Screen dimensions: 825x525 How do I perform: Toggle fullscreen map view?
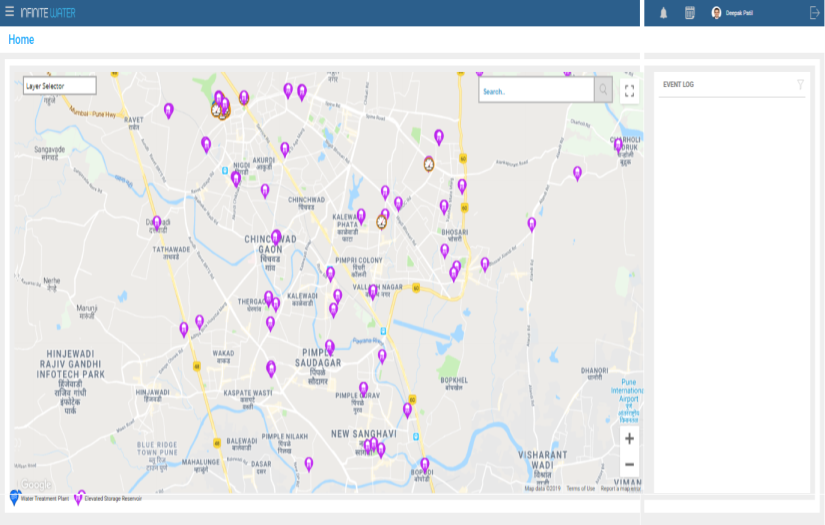pos(629,90)
